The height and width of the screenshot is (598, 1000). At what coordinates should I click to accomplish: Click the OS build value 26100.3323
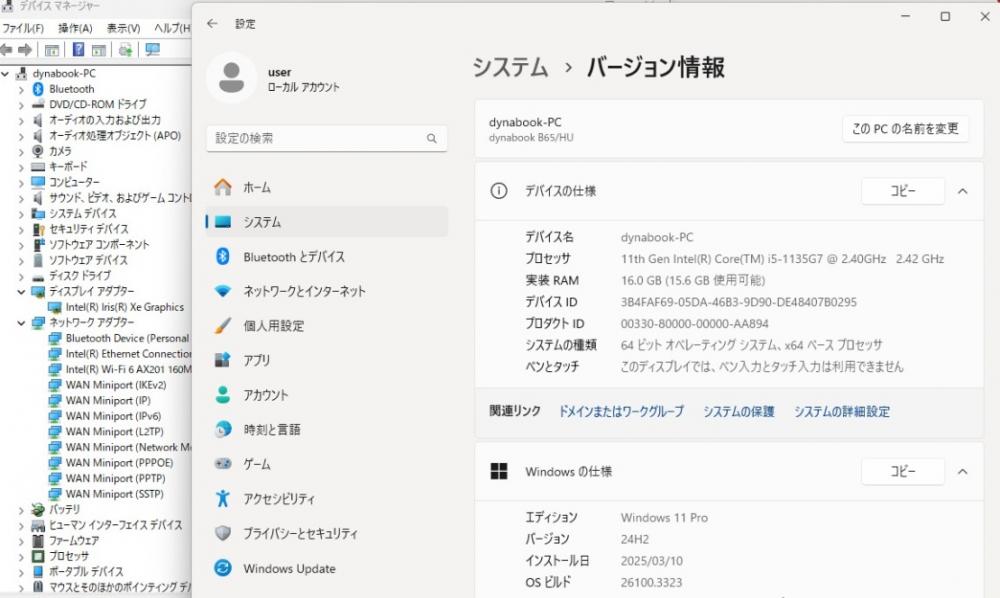[x=651, y=582]
